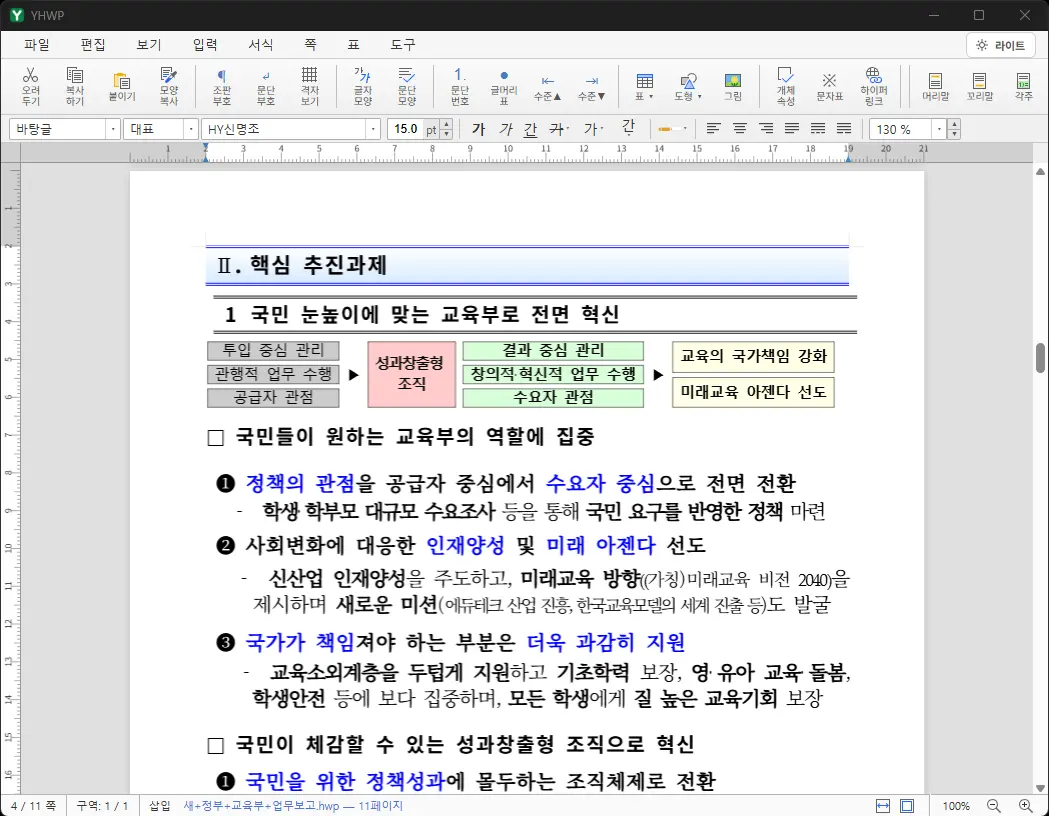Image resolution: width=1049 pixels, height=816 pixels.
Task: Apply 문단번호 paragraph numbering
Action: click(460, 86)
